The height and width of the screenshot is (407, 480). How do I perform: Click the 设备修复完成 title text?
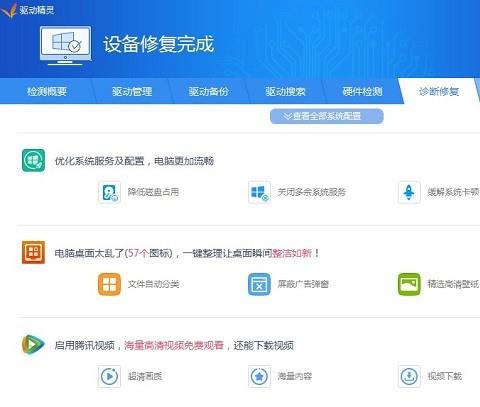159,44
